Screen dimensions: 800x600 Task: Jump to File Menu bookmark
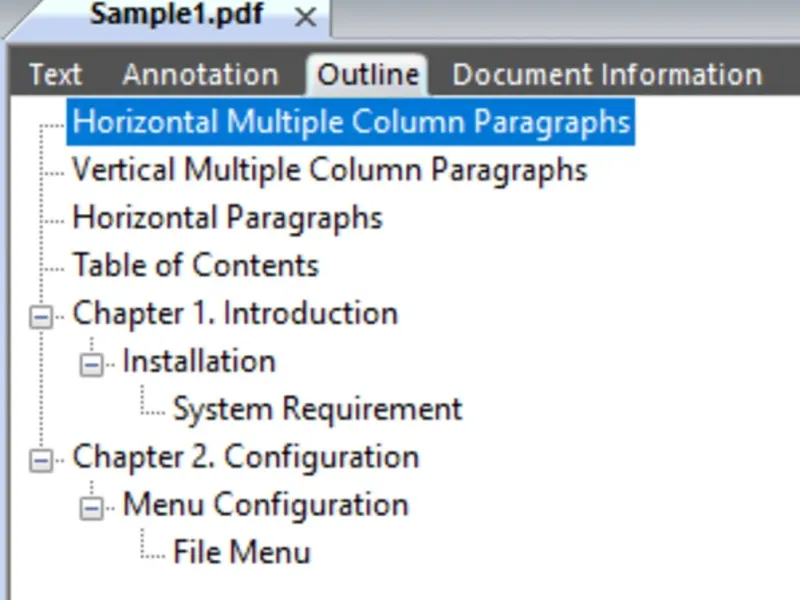(x=241, y=553)
